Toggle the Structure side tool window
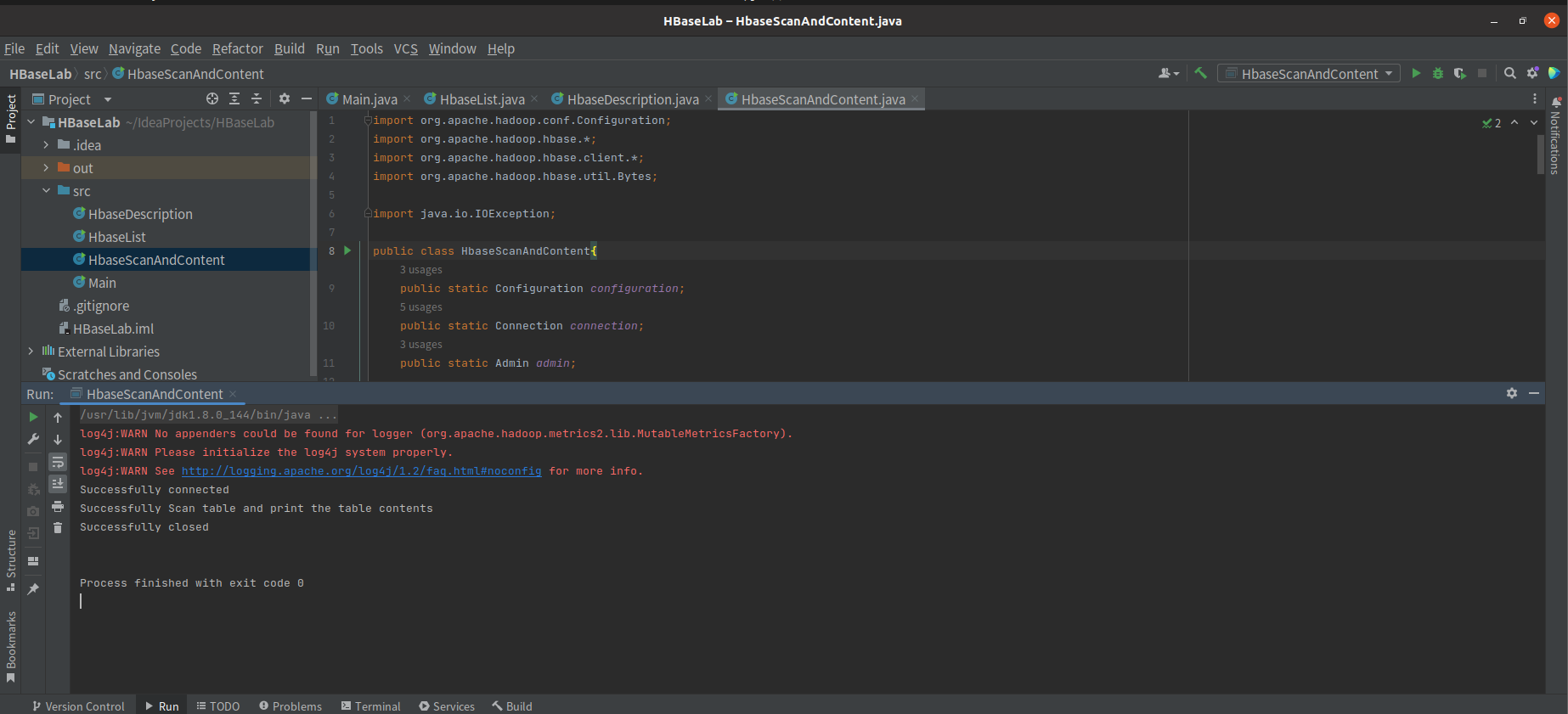This screenshot has width=1568, height=714. 11,560
